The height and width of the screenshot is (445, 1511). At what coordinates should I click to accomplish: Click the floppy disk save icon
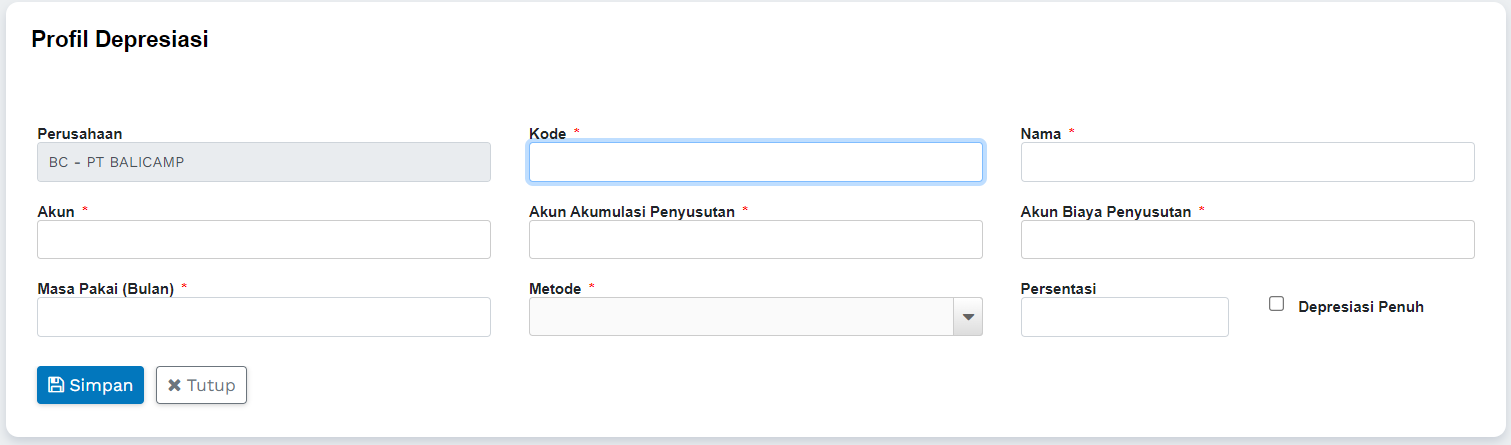point(56,385)
